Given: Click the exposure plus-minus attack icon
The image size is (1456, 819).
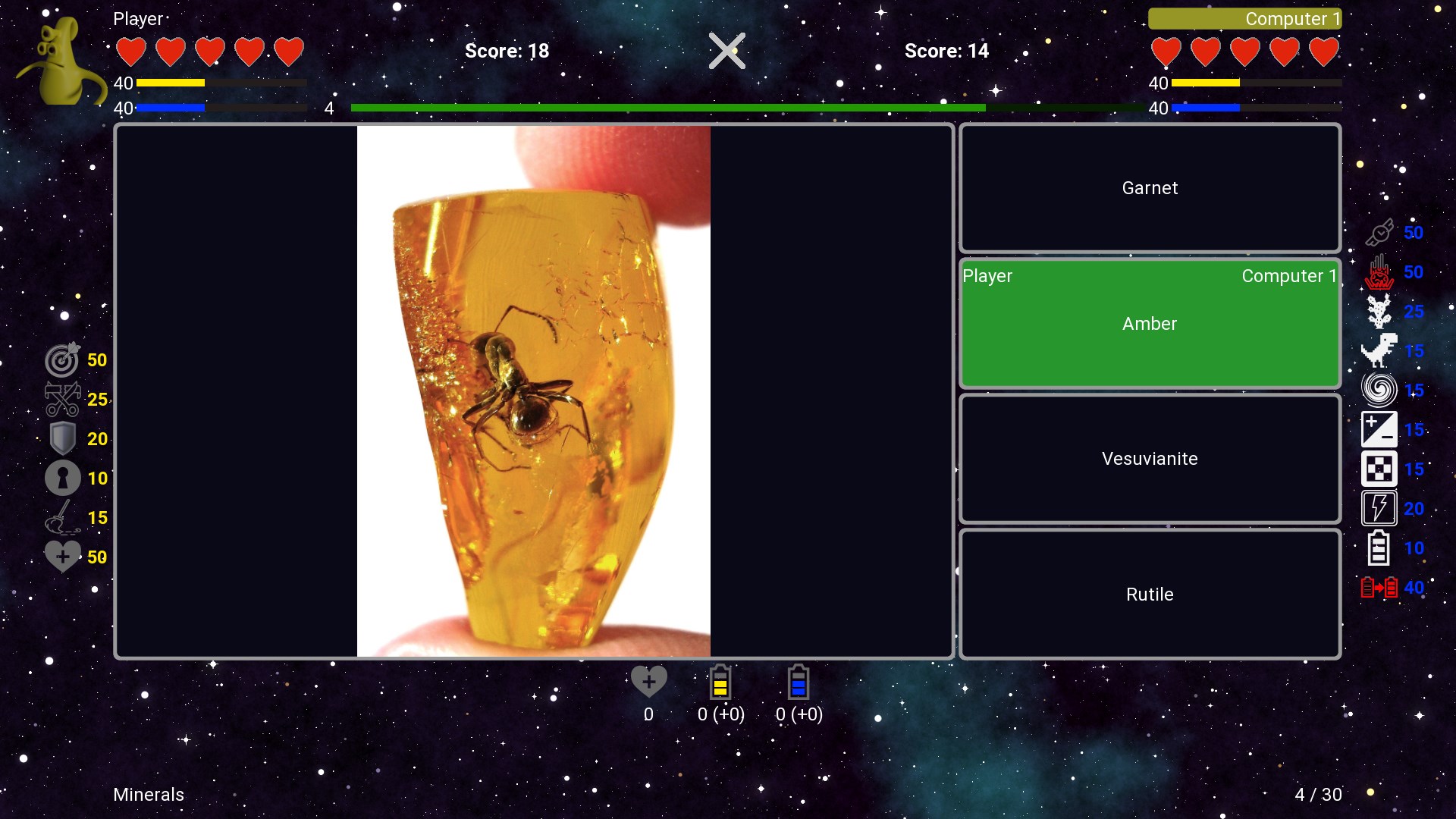Looking at the screenshot, I should [x=1379, y=430].
